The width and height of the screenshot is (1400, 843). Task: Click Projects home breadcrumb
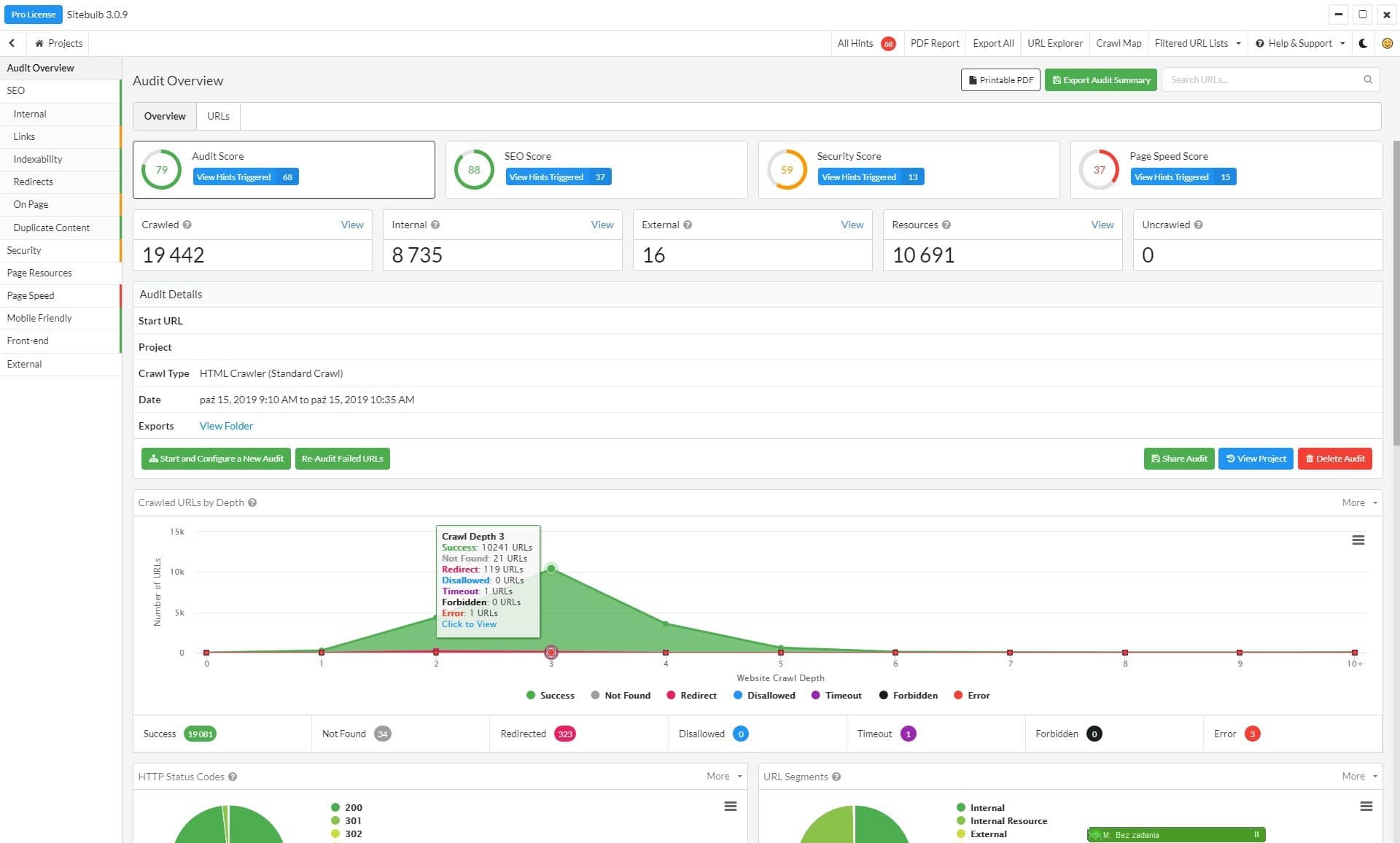point(58,43)
